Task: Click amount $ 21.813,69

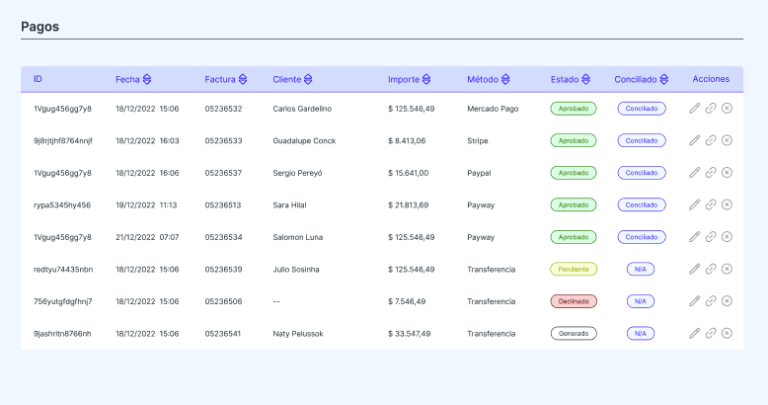Action: (x=408, y=205)
